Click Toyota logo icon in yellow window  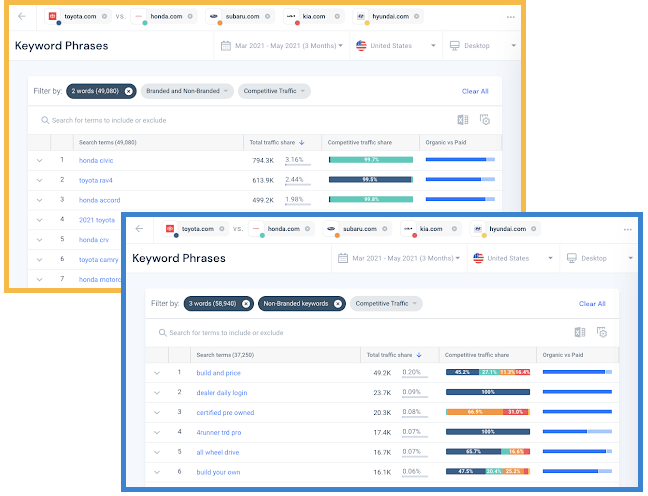tap(52, 16)
